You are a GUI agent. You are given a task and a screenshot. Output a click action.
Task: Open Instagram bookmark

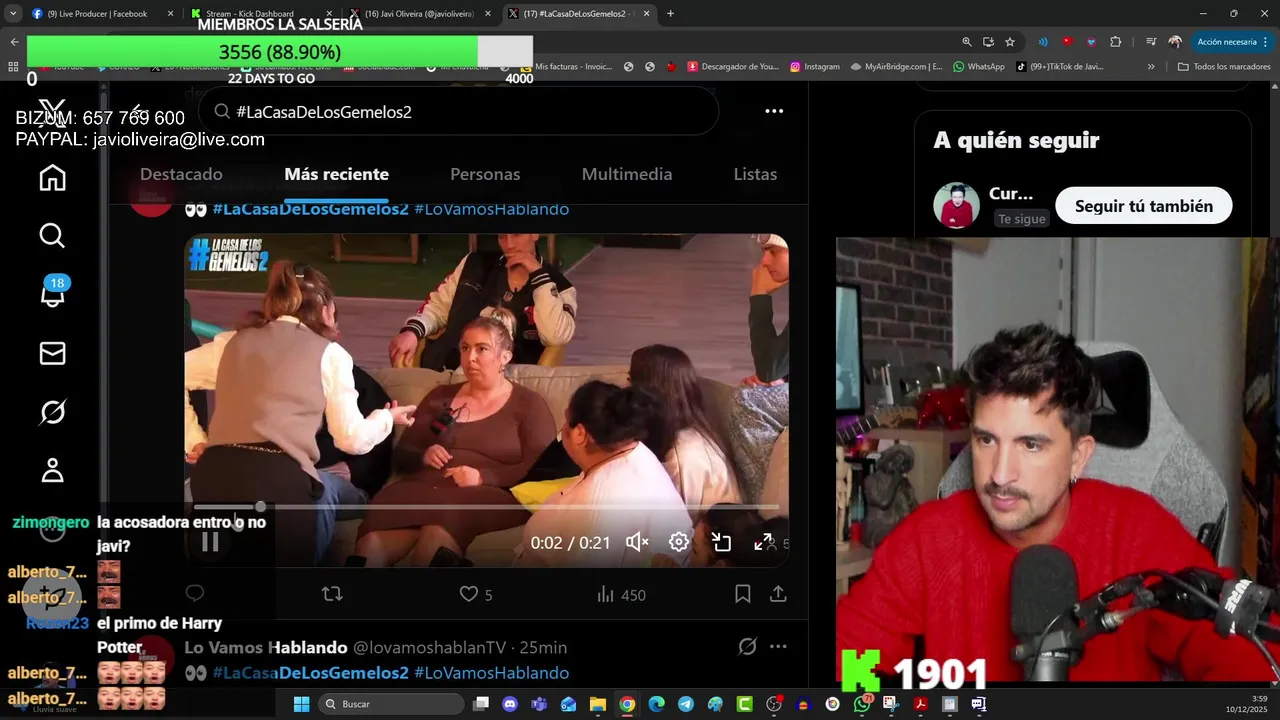[x=815, y=66]
